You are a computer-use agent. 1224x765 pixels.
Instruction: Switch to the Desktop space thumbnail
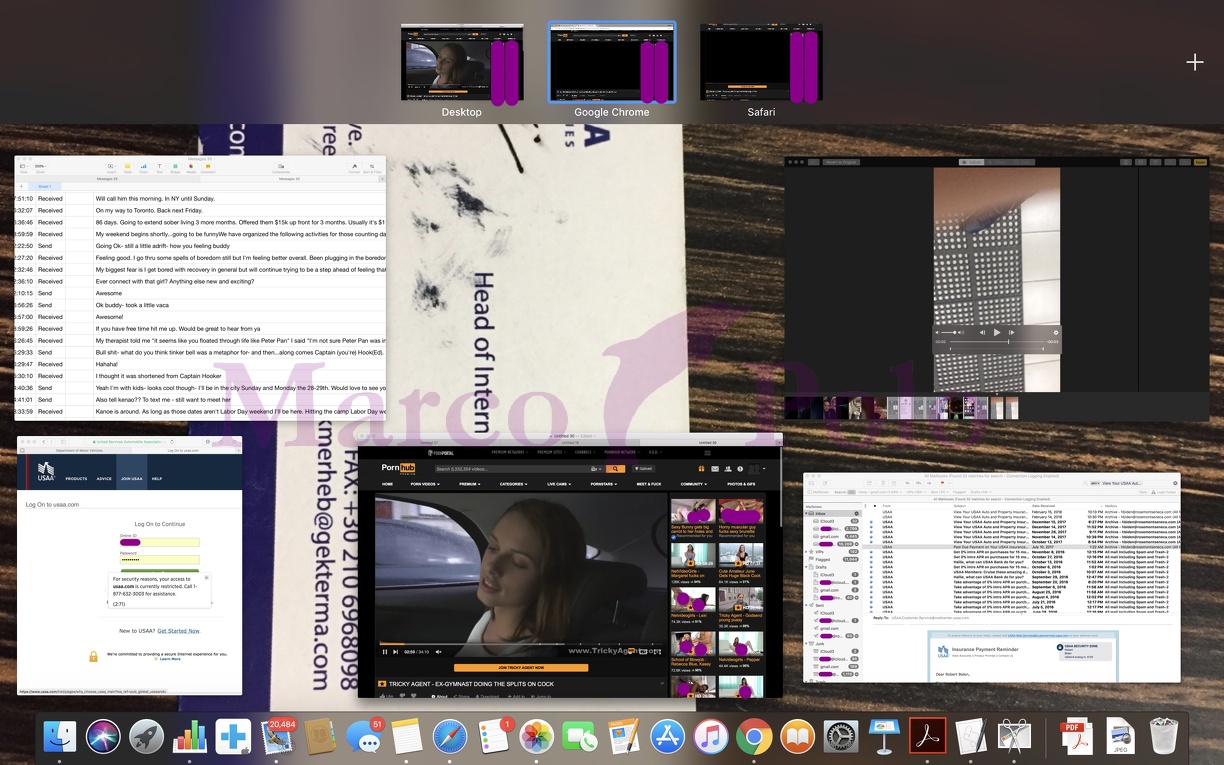point(461,63)
